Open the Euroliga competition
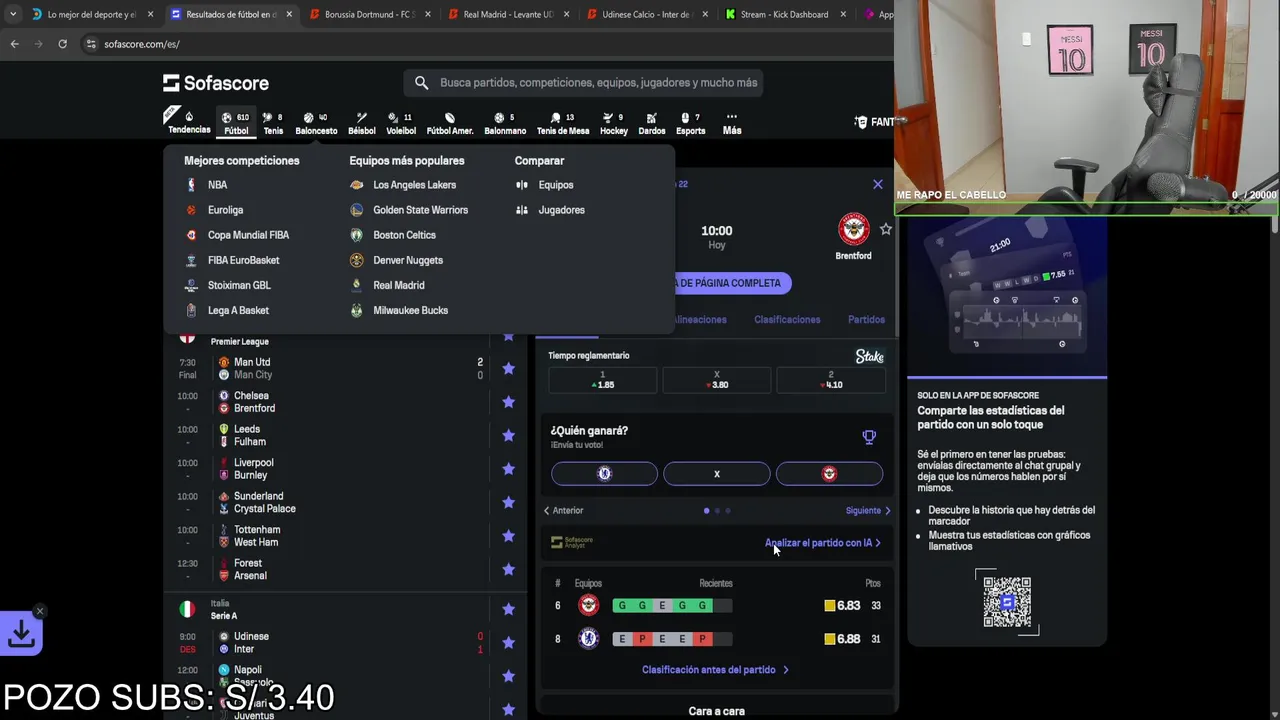The height and width of the screenshot is (720, 1280). coord(225,210)
